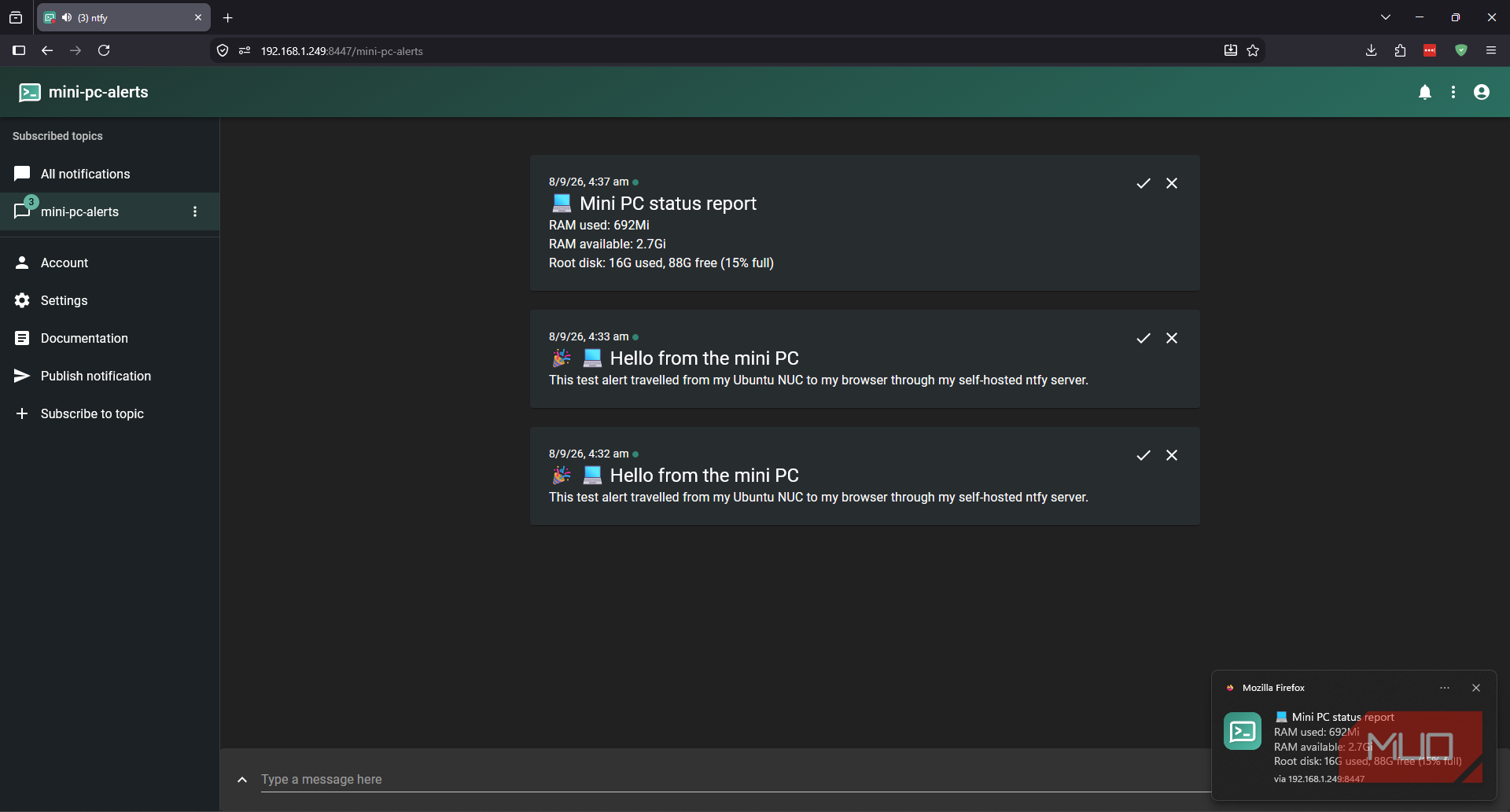1510x812 pixels.
Task: Click the address bar URL
Action: (341, 51)
